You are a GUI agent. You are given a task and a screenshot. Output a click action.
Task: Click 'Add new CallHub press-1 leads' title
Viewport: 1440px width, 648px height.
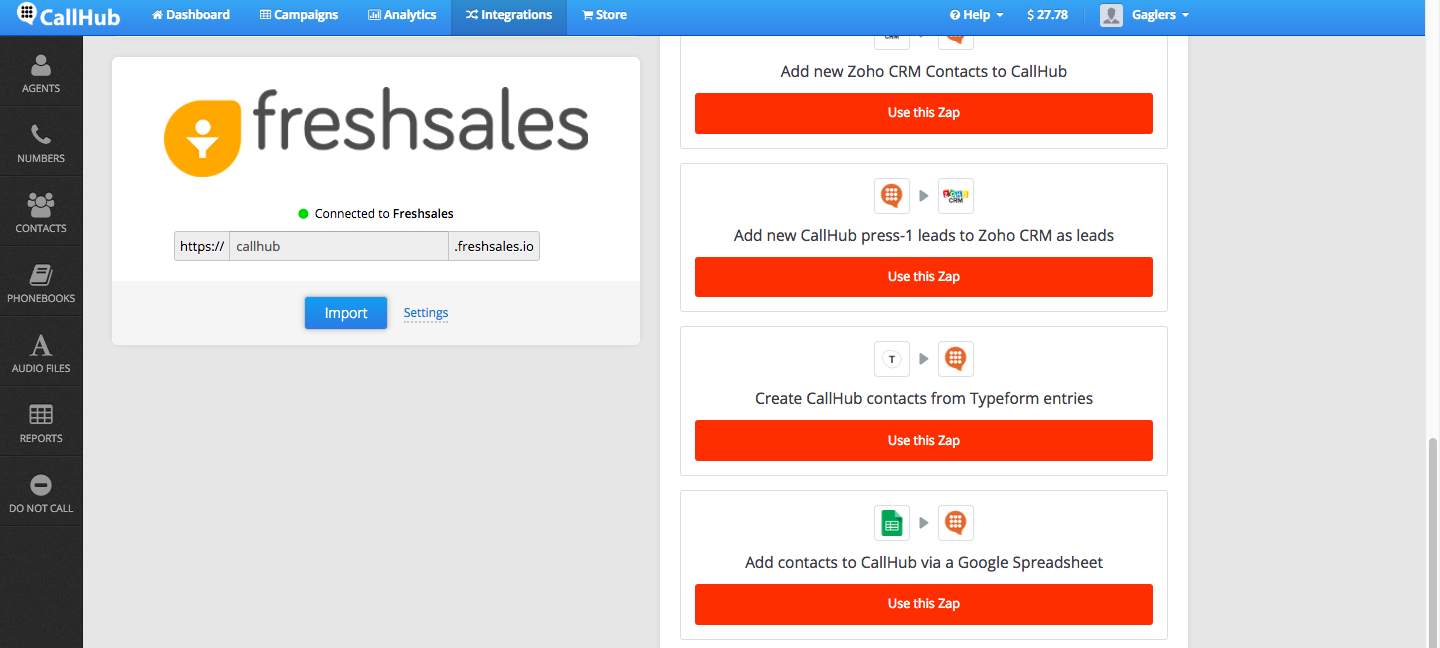(x=924, y=236)
